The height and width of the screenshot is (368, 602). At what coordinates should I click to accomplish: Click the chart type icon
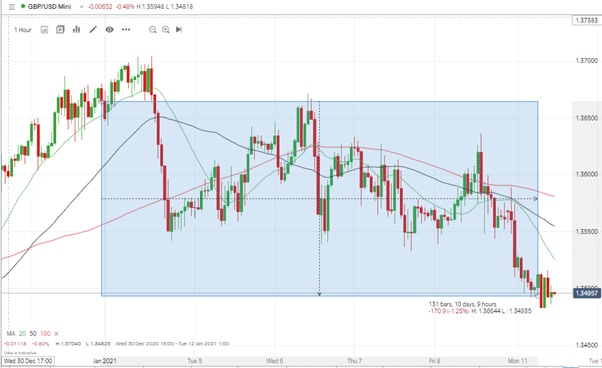[x=44, y=30]
